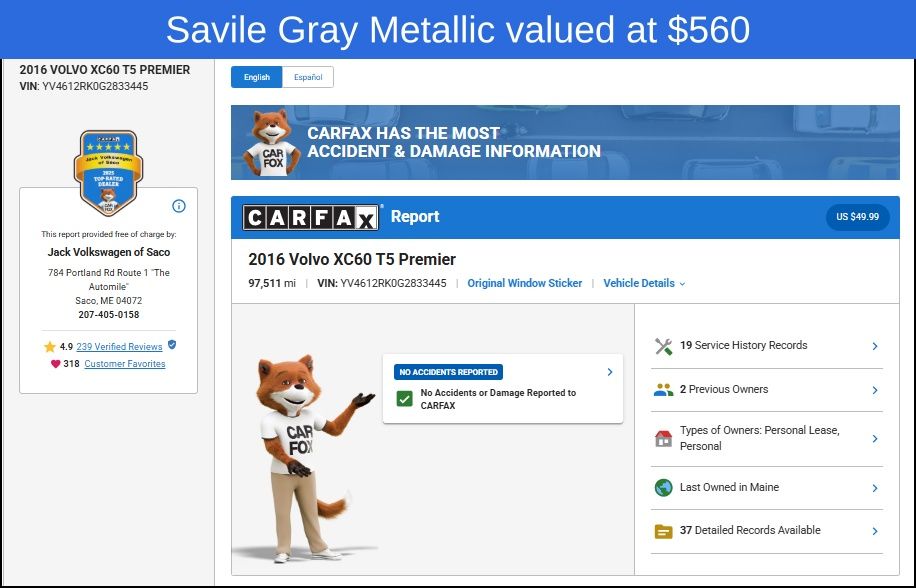Click dealer name Jack Volkswagen of Saco
The image size is (916, 588).
point(109,252)
